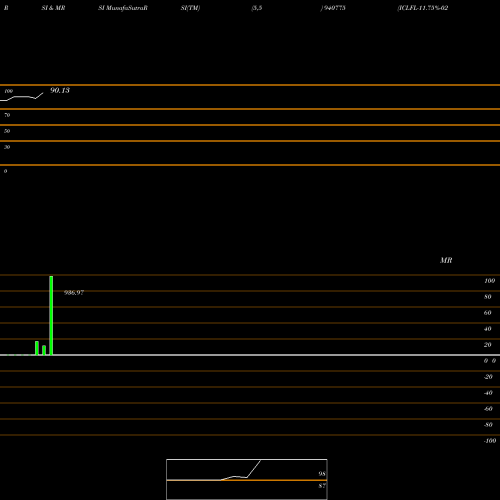This screenshot has height=500, width=500.
Task: Click the 98 label in mini chart
Action: point(322,474)
